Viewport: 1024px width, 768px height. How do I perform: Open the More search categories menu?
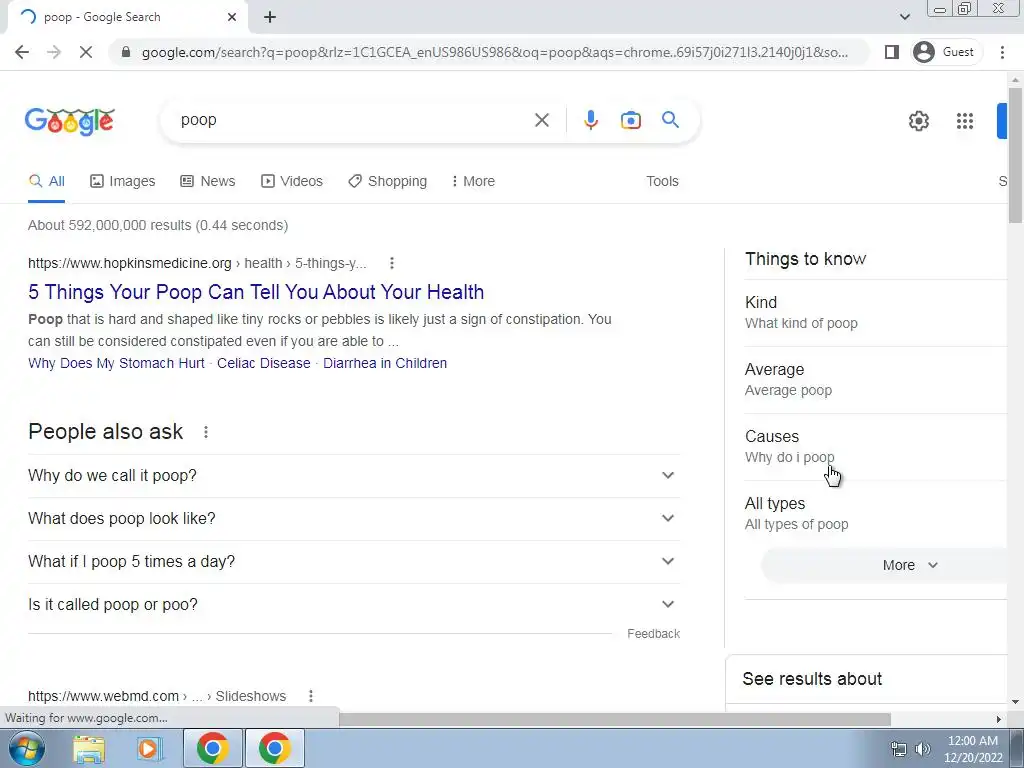(x=473, y=182)
